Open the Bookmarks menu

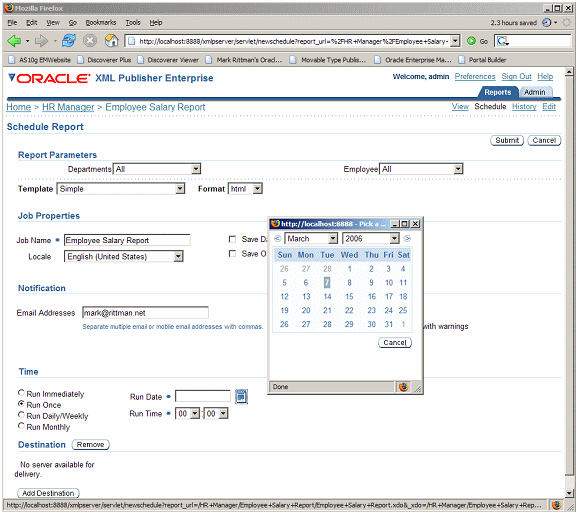(100, 23)
